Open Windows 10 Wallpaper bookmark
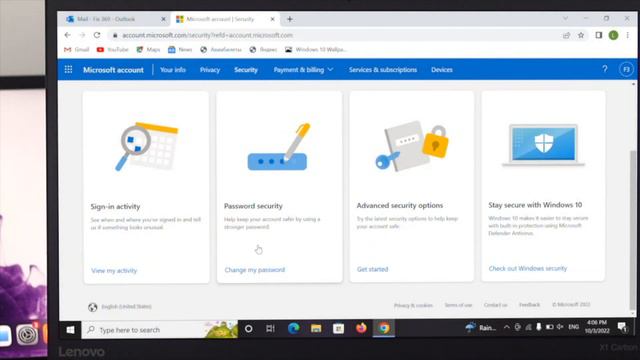 click(316, 49)
